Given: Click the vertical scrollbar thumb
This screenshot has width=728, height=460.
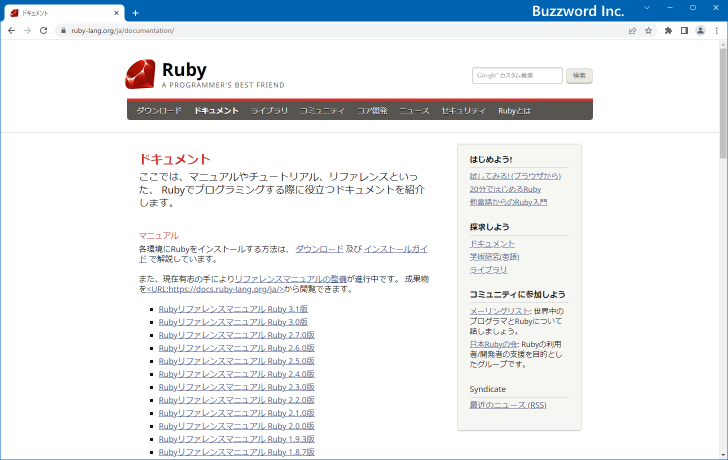Looking at the screenshot, I should (x=723, y=102).
